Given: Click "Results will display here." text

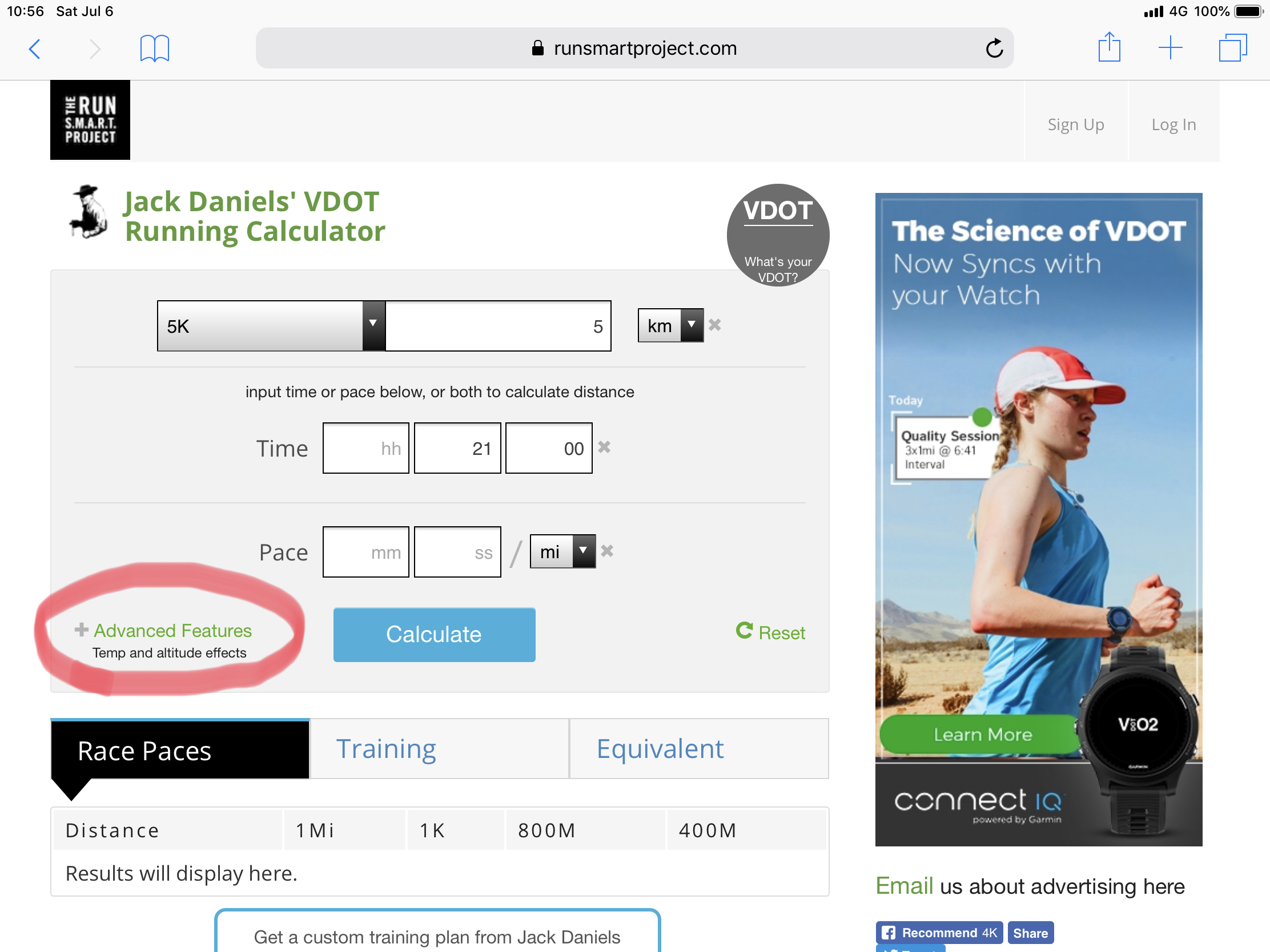Looking at the screenshot, I should pos(182,873).
